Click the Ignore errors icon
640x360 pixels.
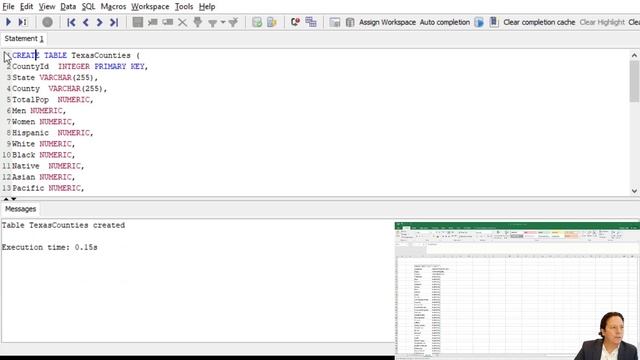295,22
